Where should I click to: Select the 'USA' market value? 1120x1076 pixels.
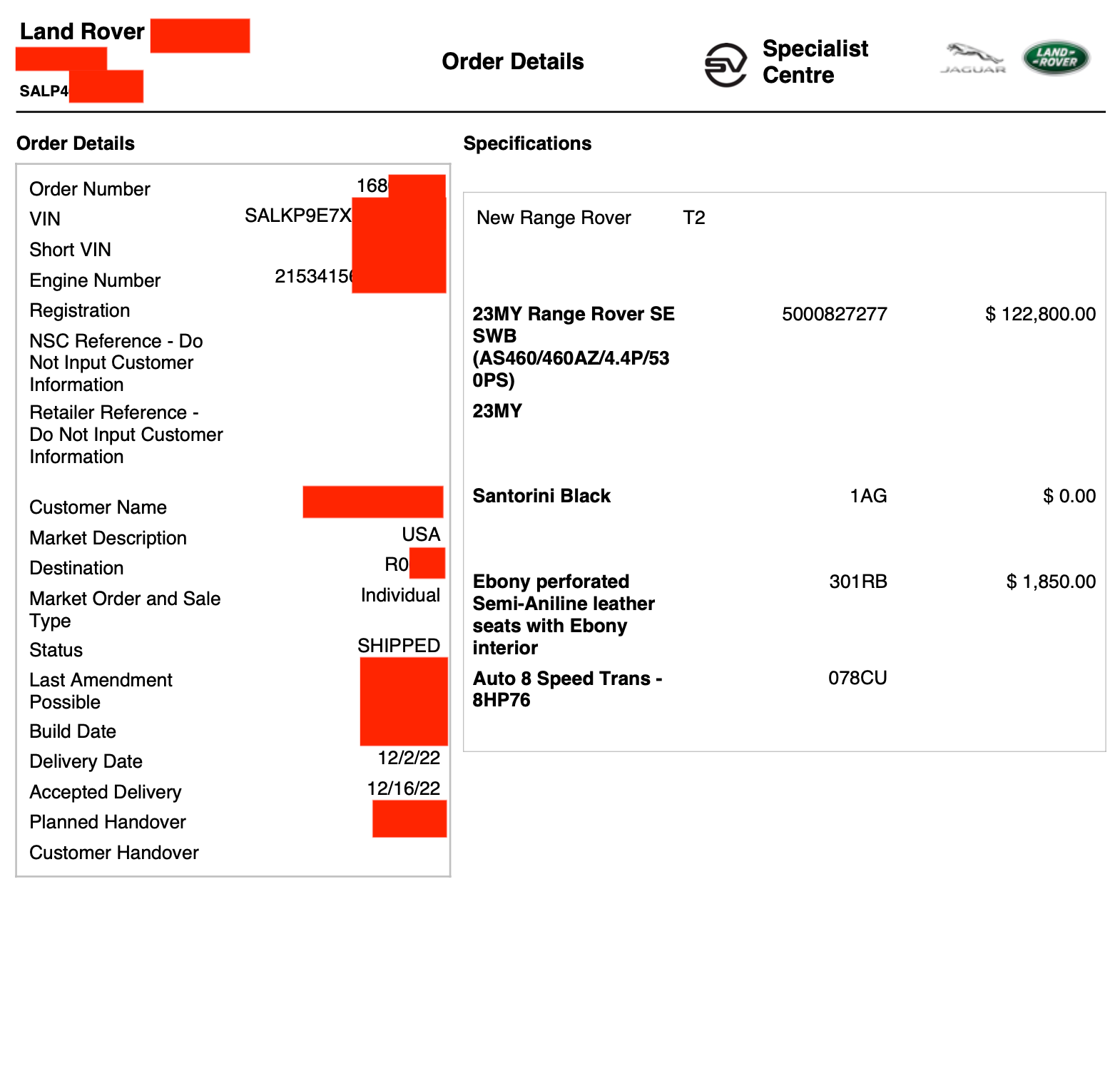[421, 534]
